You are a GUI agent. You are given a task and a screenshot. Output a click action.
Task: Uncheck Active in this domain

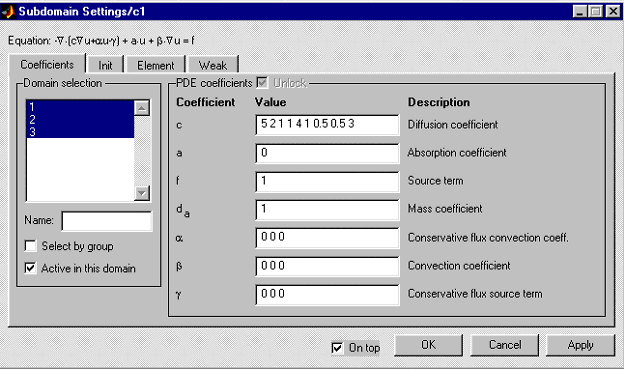pos(31,268)
